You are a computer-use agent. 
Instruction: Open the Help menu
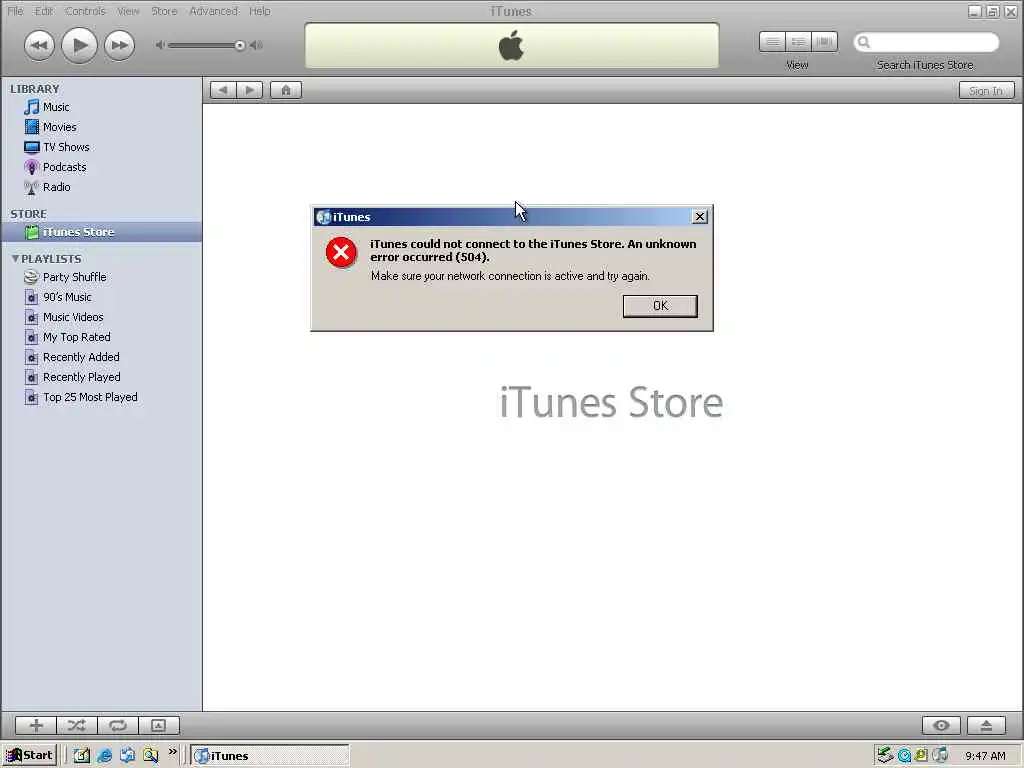click(259, 11)
